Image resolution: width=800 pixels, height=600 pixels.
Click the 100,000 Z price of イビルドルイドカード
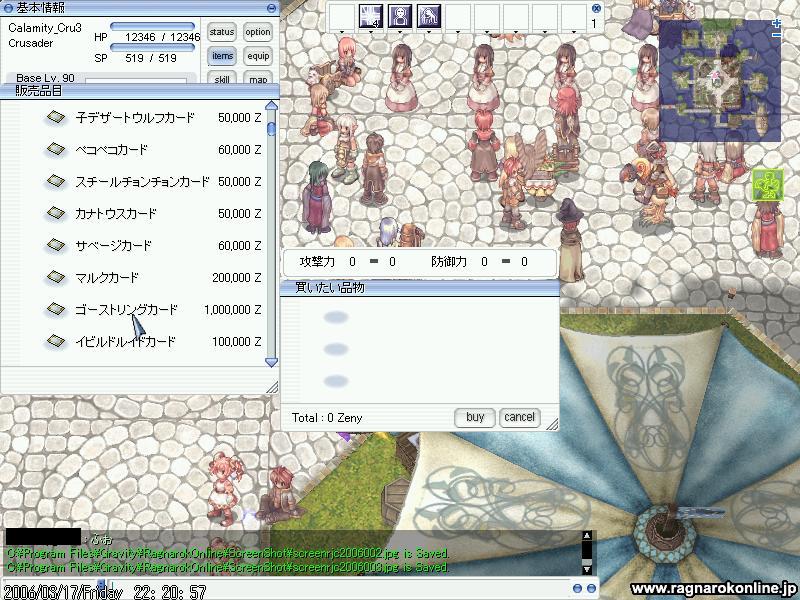[x=236, y=342]
